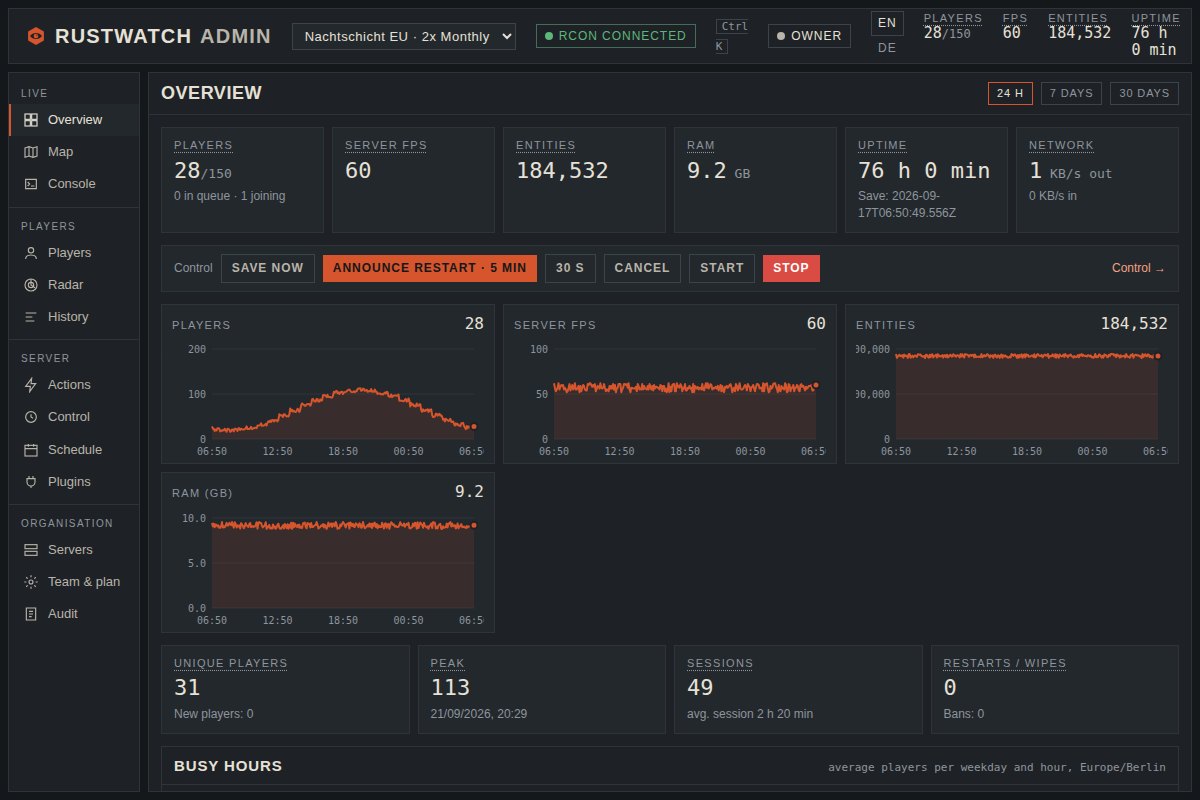Image resolution: width=1200 pixels, height=800 pixels.
Task: Click the Plugins plug icon
Action: click(31, 482)
